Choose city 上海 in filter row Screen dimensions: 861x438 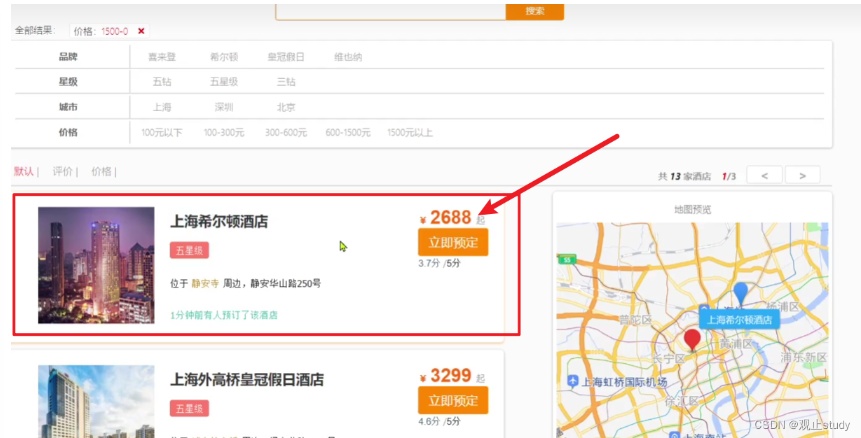point(162,107)
